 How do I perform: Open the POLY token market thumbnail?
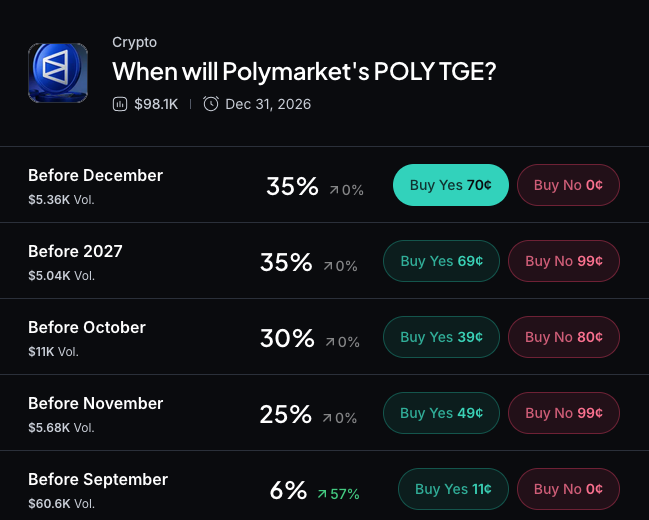click(58, 73)
